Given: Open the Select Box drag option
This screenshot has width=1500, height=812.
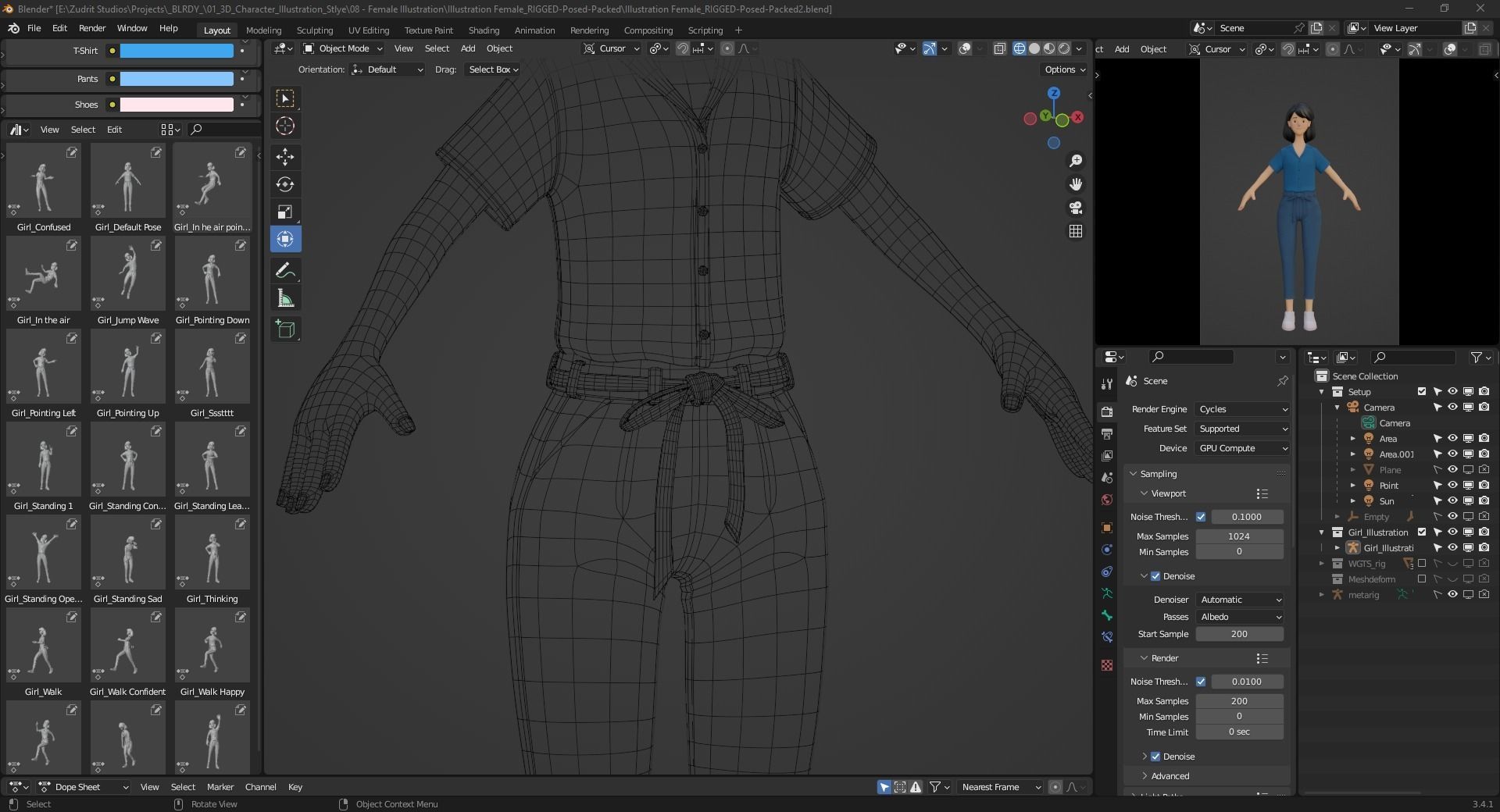Looking at the screenshot, I should 493,69.
